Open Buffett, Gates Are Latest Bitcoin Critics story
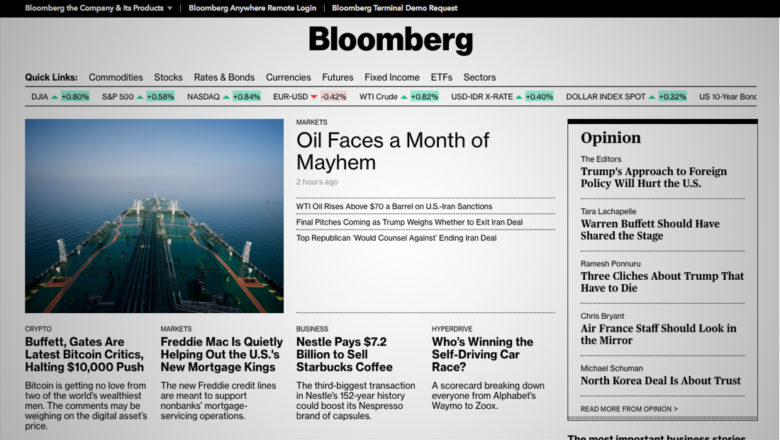Screen dimensions: 780x440 (85, 354)
